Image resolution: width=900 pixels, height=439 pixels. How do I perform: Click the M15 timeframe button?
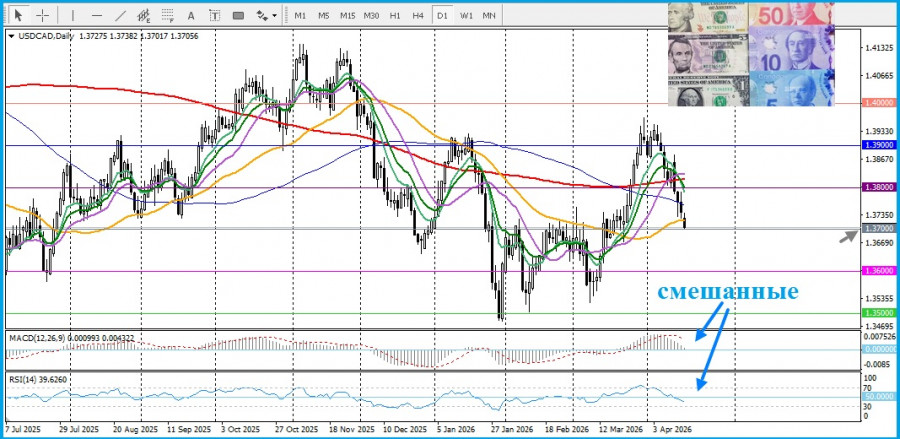(347, 15)
